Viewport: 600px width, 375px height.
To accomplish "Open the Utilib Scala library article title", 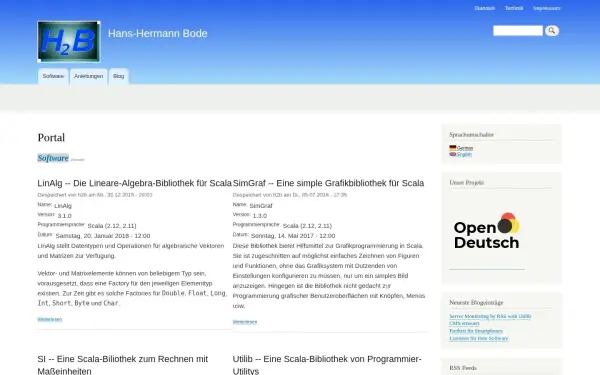I will 327,365.
